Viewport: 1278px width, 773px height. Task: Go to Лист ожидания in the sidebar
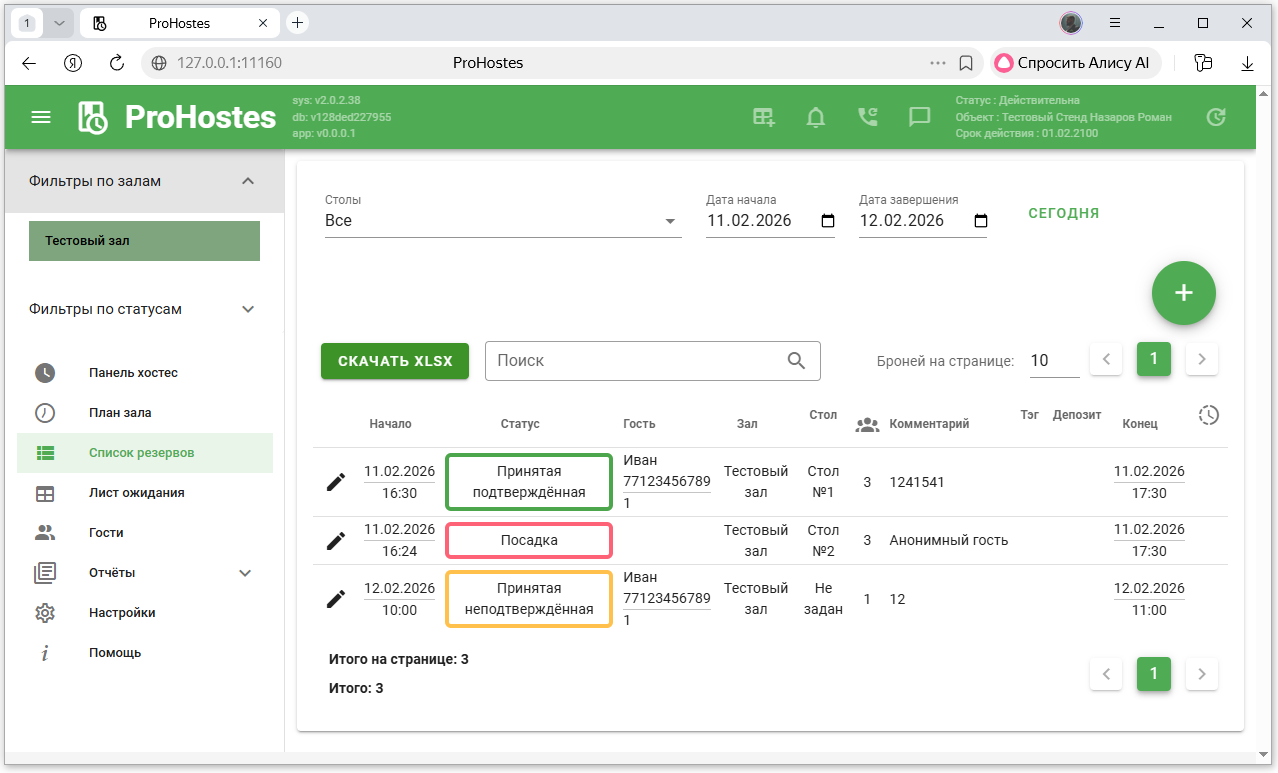tap(136, 493)
